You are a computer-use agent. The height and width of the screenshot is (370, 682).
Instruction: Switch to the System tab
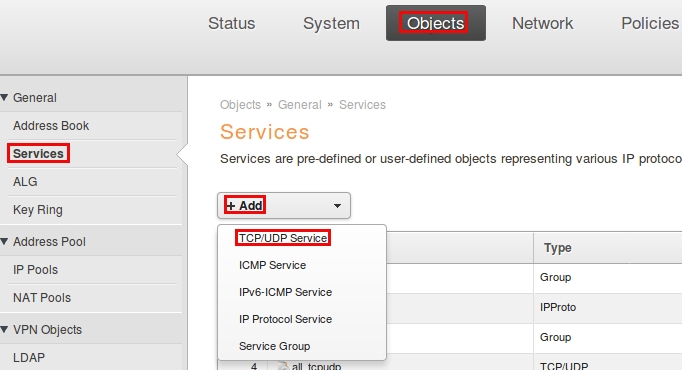[331, 23]
